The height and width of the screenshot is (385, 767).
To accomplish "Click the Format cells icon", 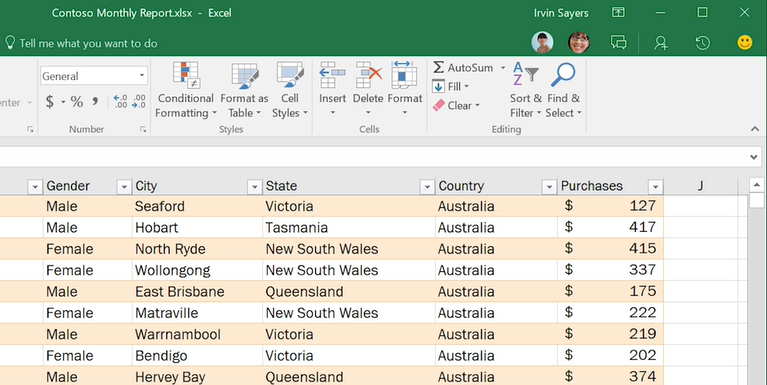I will point(404,75).
